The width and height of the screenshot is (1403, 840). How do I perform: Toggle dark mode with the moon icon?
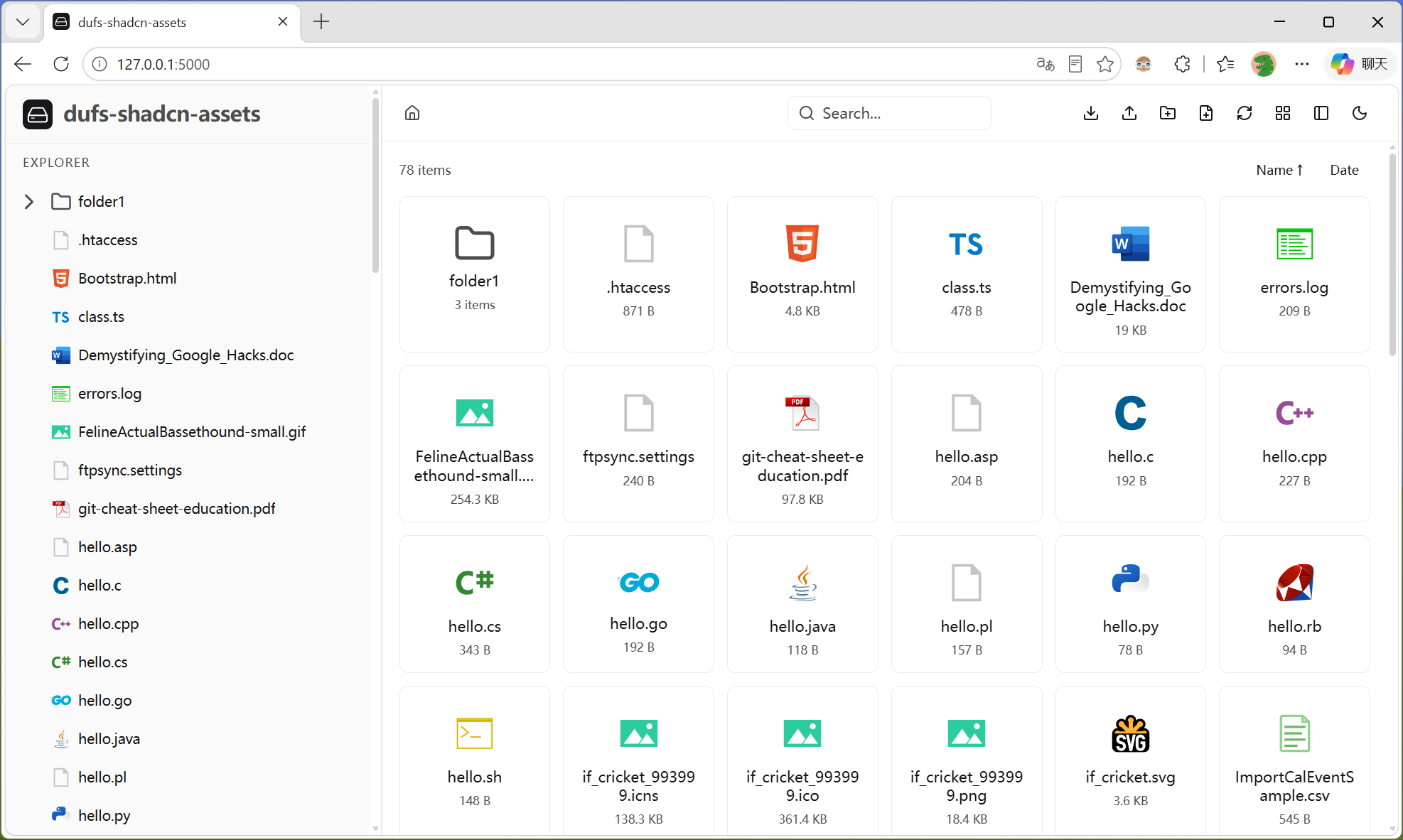(x=1360, y=113)
